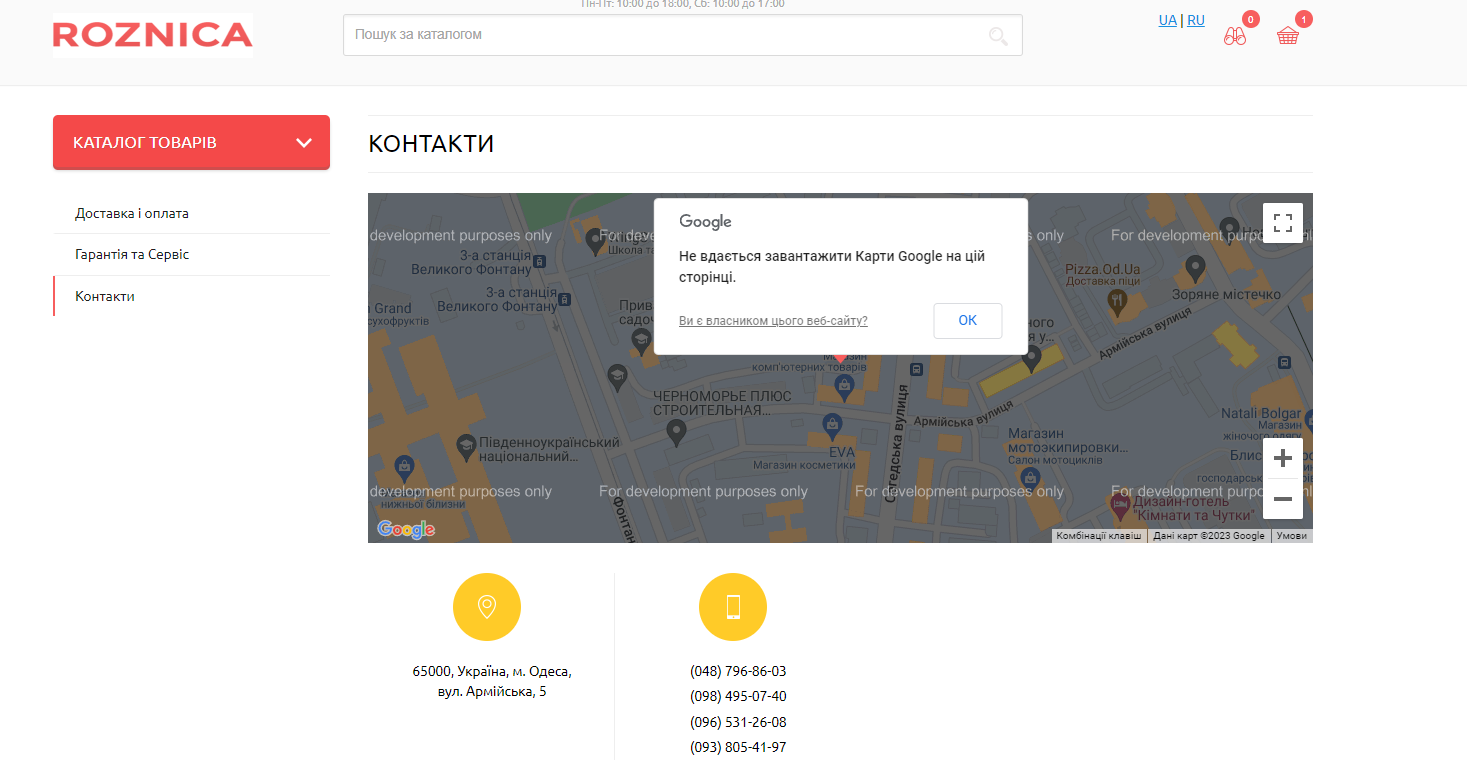Zoom in on the map
The image size is (1467, 760).
coord(1283,458)
